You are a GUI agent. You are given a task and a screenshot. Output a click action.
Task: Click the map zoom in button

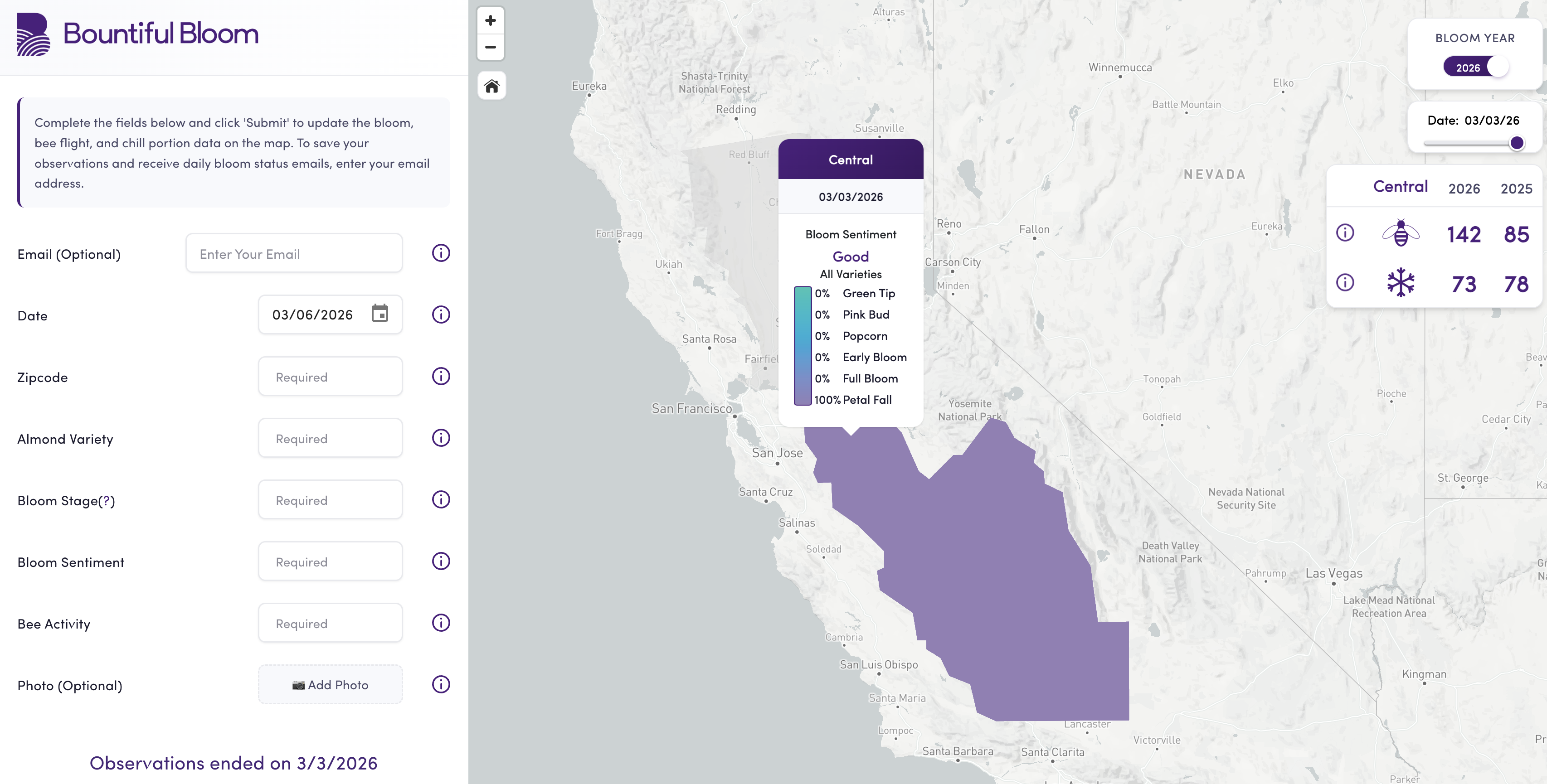pyautogui.click(x=491, y=20)
